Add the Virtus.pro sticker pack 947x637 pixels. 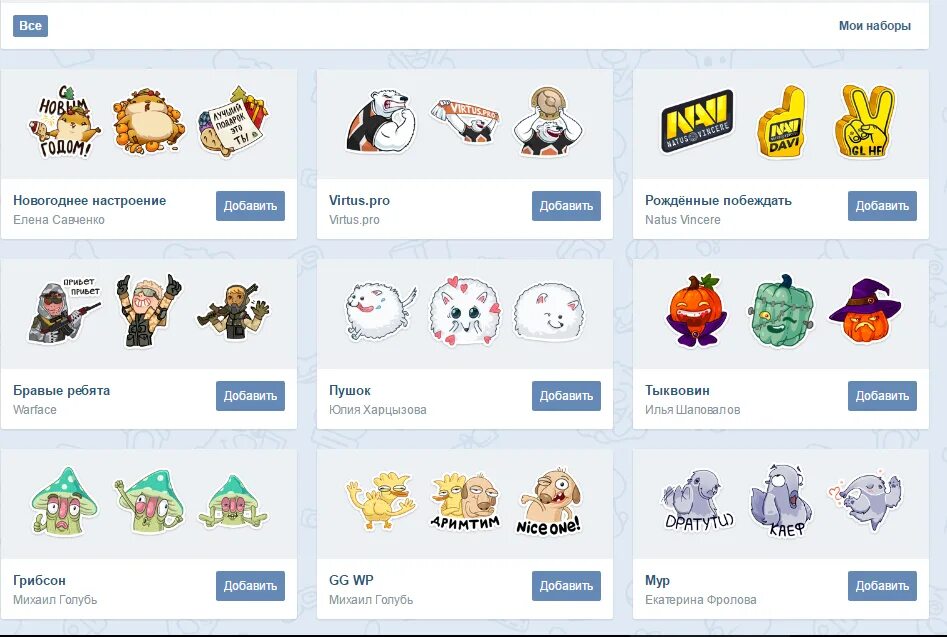[x=566, y=206]
